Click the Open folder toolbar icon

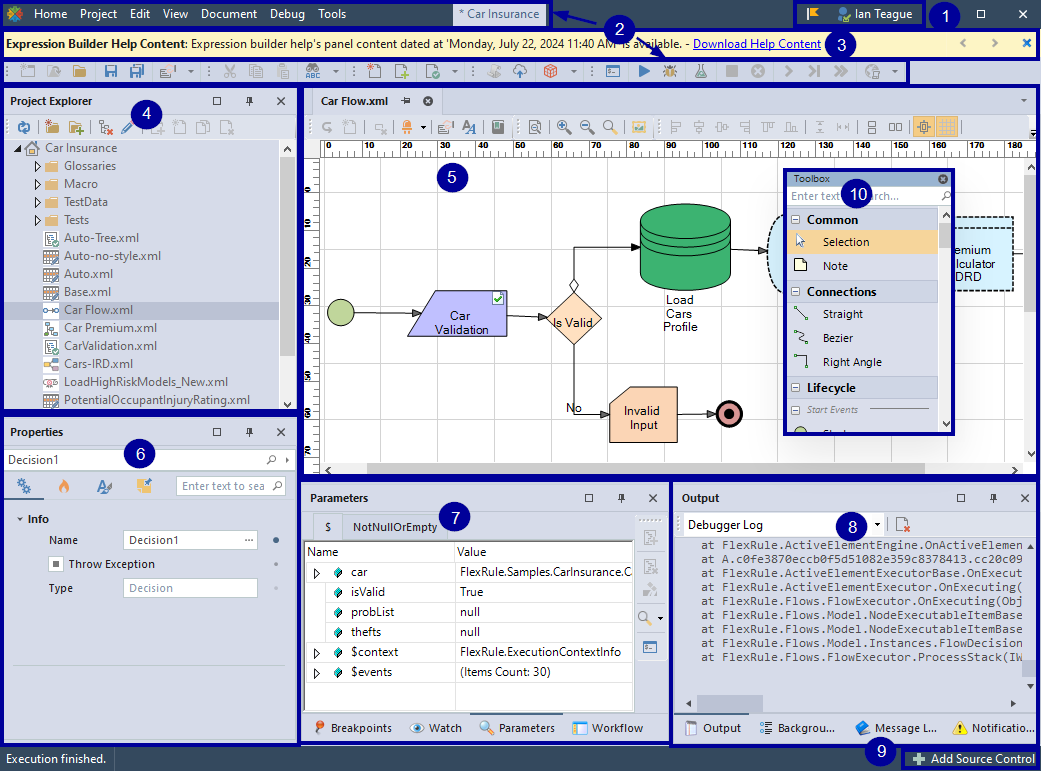pyautogui.click(x=80, y=71)
